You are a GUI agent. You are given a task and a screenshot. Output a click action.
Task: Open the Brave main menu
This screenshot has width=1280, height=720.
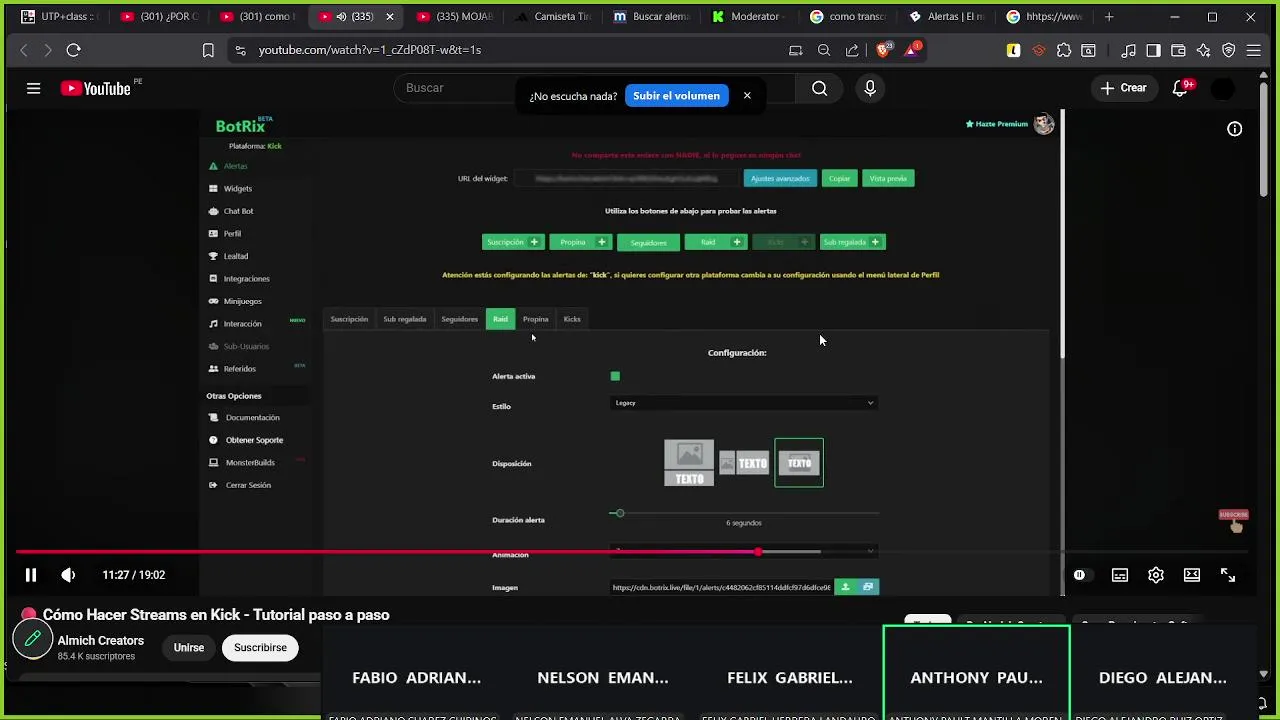point(1253,50)
